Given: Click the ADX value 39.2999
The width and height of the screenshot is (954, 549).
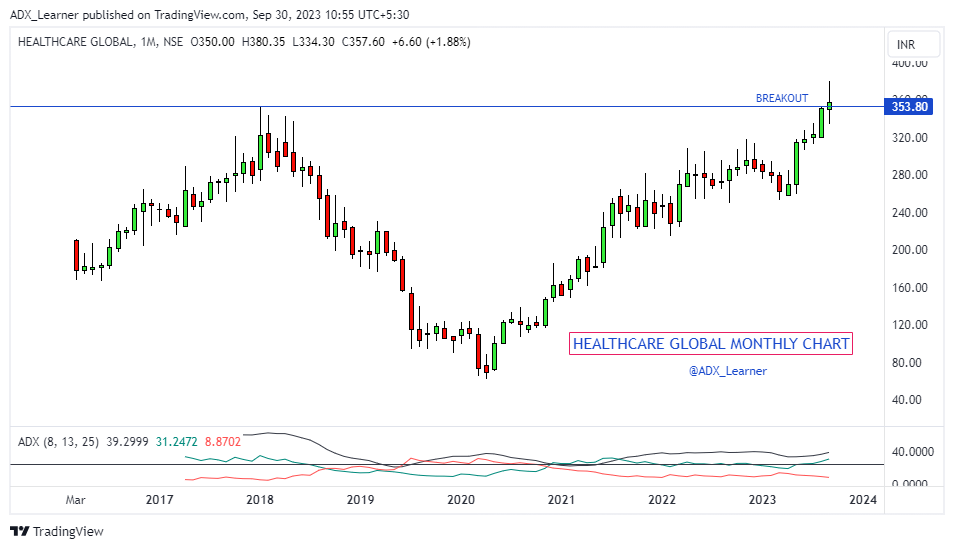Looking at the screenshot, I should point(127,442).
